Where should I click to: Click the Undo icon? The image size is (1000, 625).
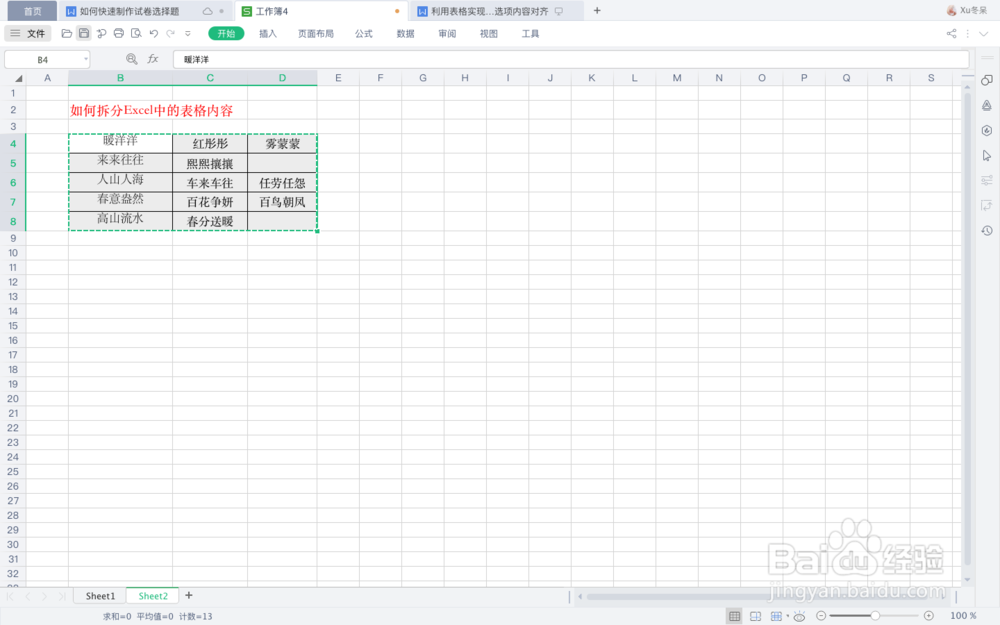pos(153,33)
